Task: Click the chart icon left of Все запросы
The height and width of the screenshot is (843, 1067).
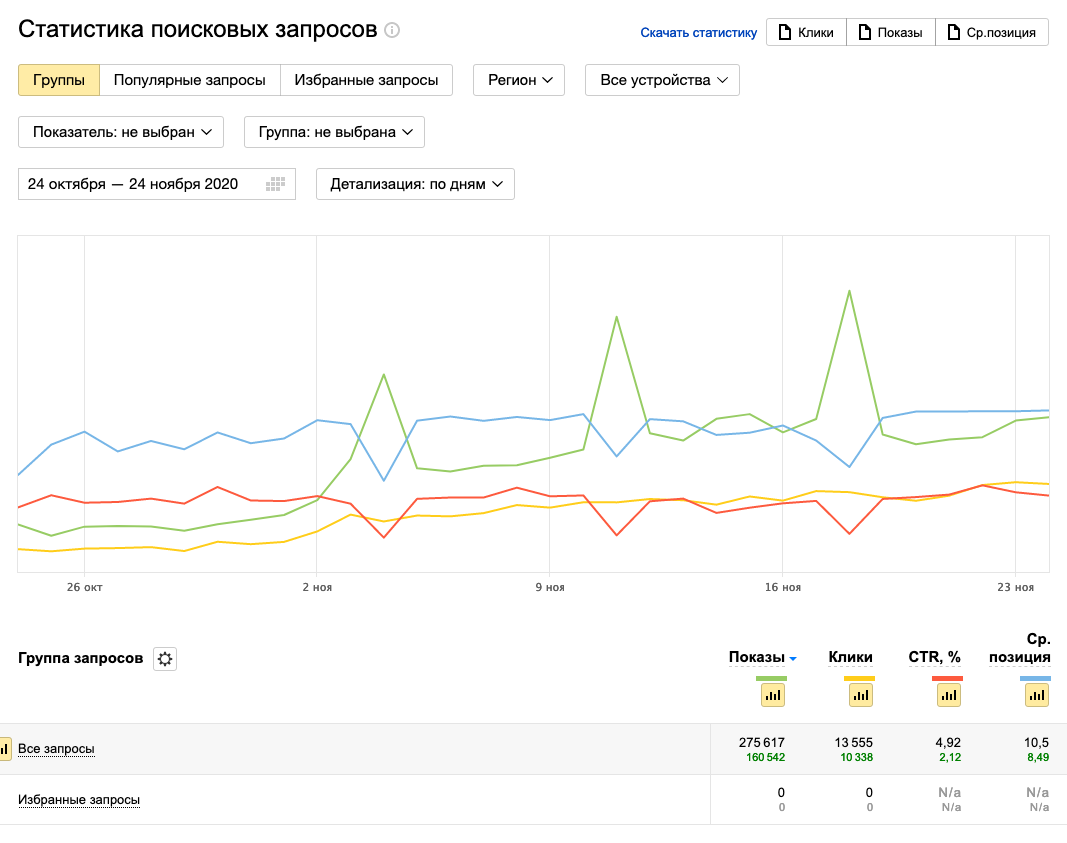Action: click(x=4, y=748)
